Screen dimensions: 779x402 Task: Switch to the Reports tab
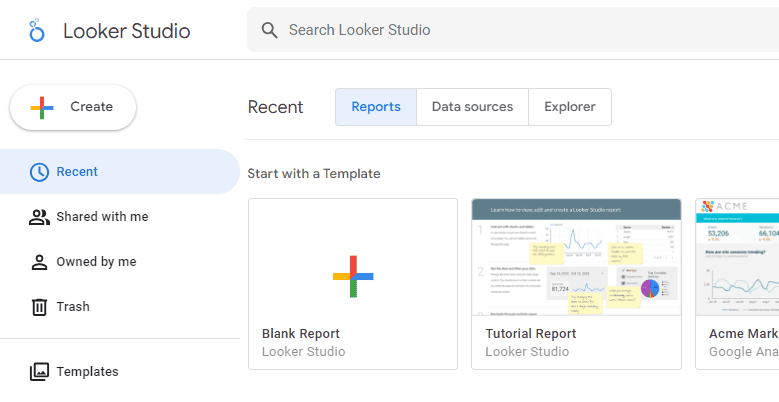(376, 107)
